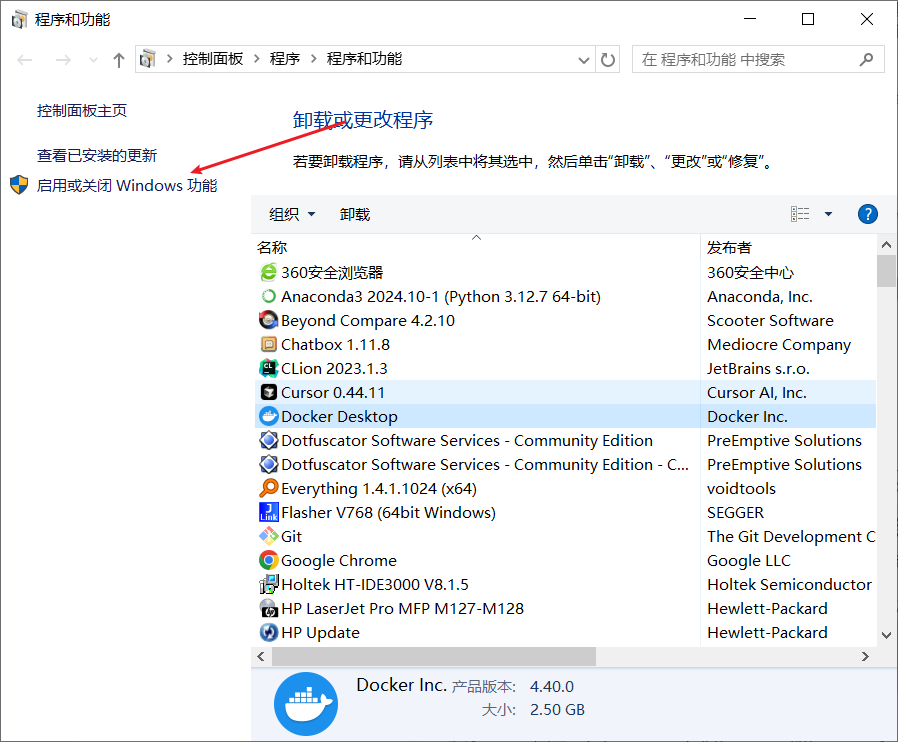Click the Anaconda3 green circle icon
Image resolution: width=898 pixels, height=742 pixels.
tap(268, 297)
